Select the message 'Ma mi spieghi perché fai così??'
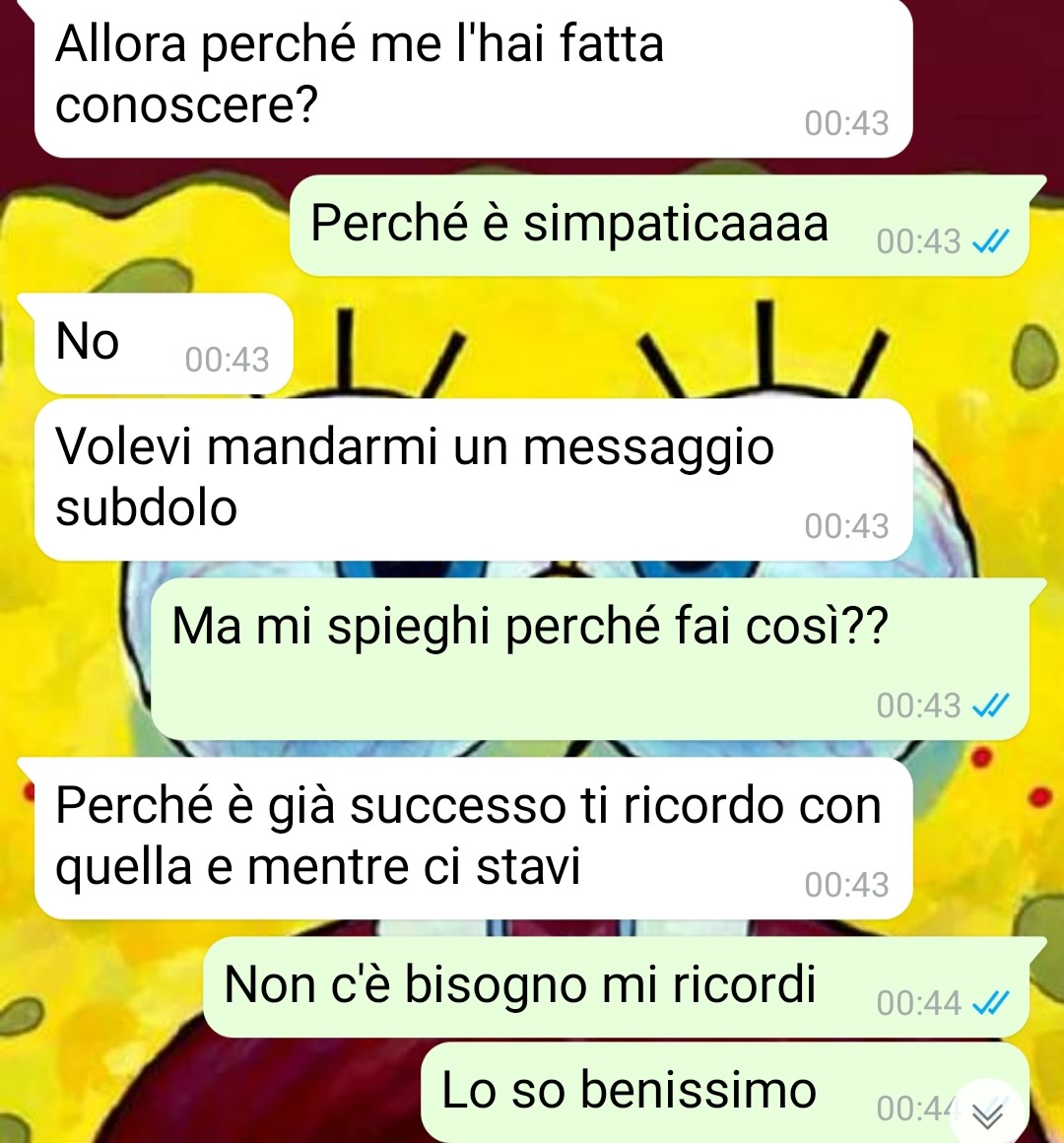The width and height of the screenshot is (1064, 1143). click(590, 659)
